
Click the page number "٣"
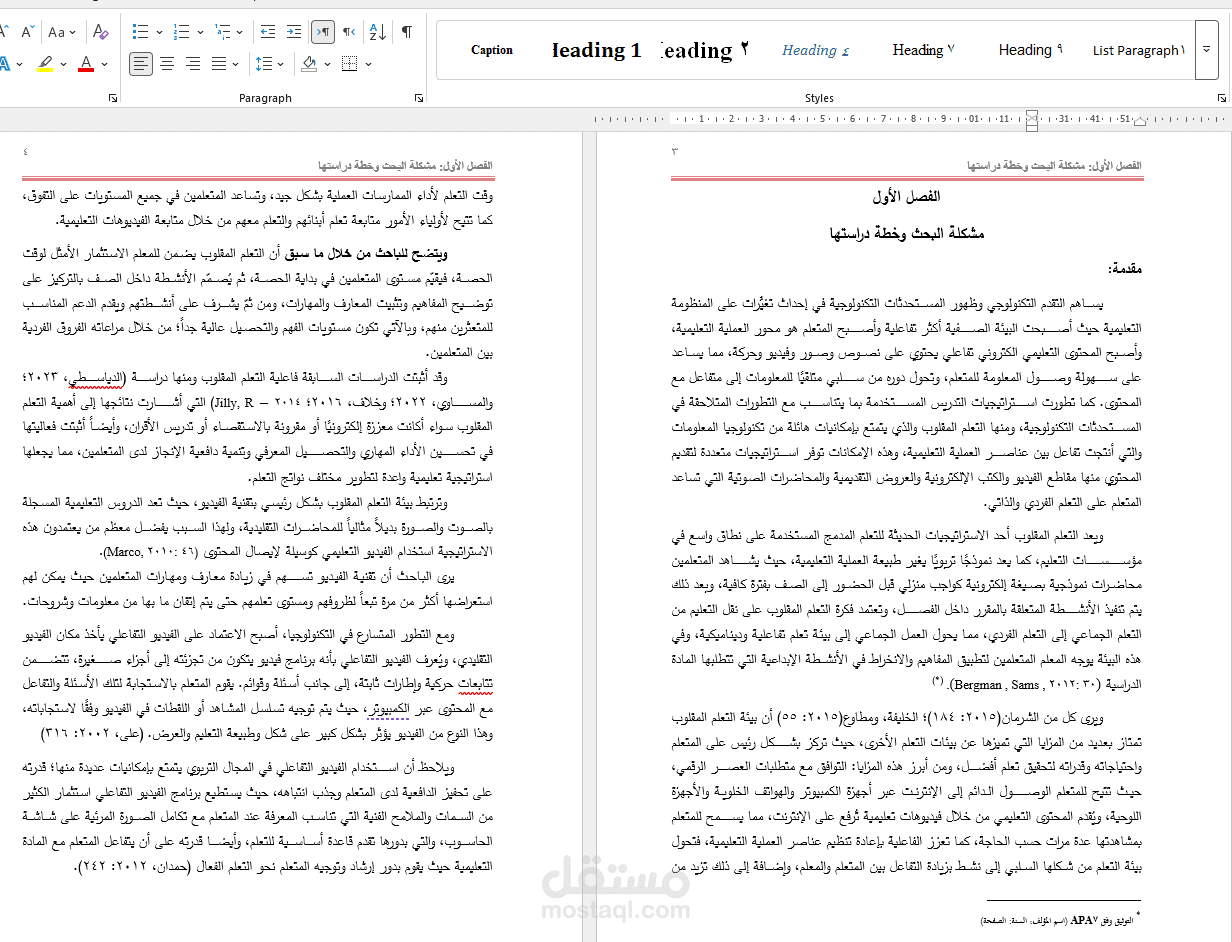pos(675,151)
